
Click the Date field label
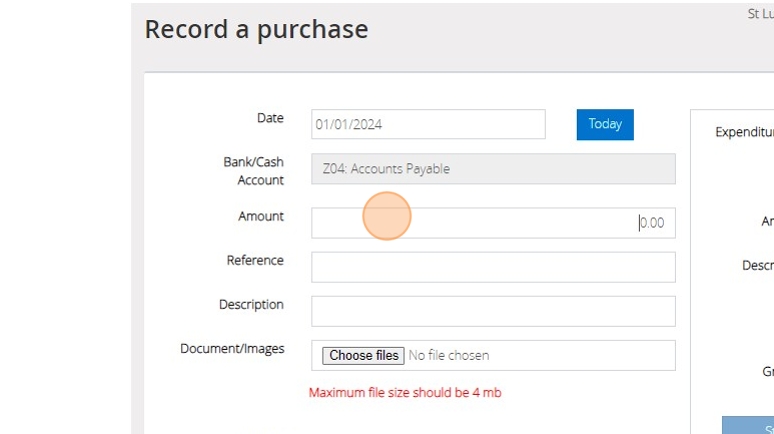pyautogui.click(x=270, y=118)
